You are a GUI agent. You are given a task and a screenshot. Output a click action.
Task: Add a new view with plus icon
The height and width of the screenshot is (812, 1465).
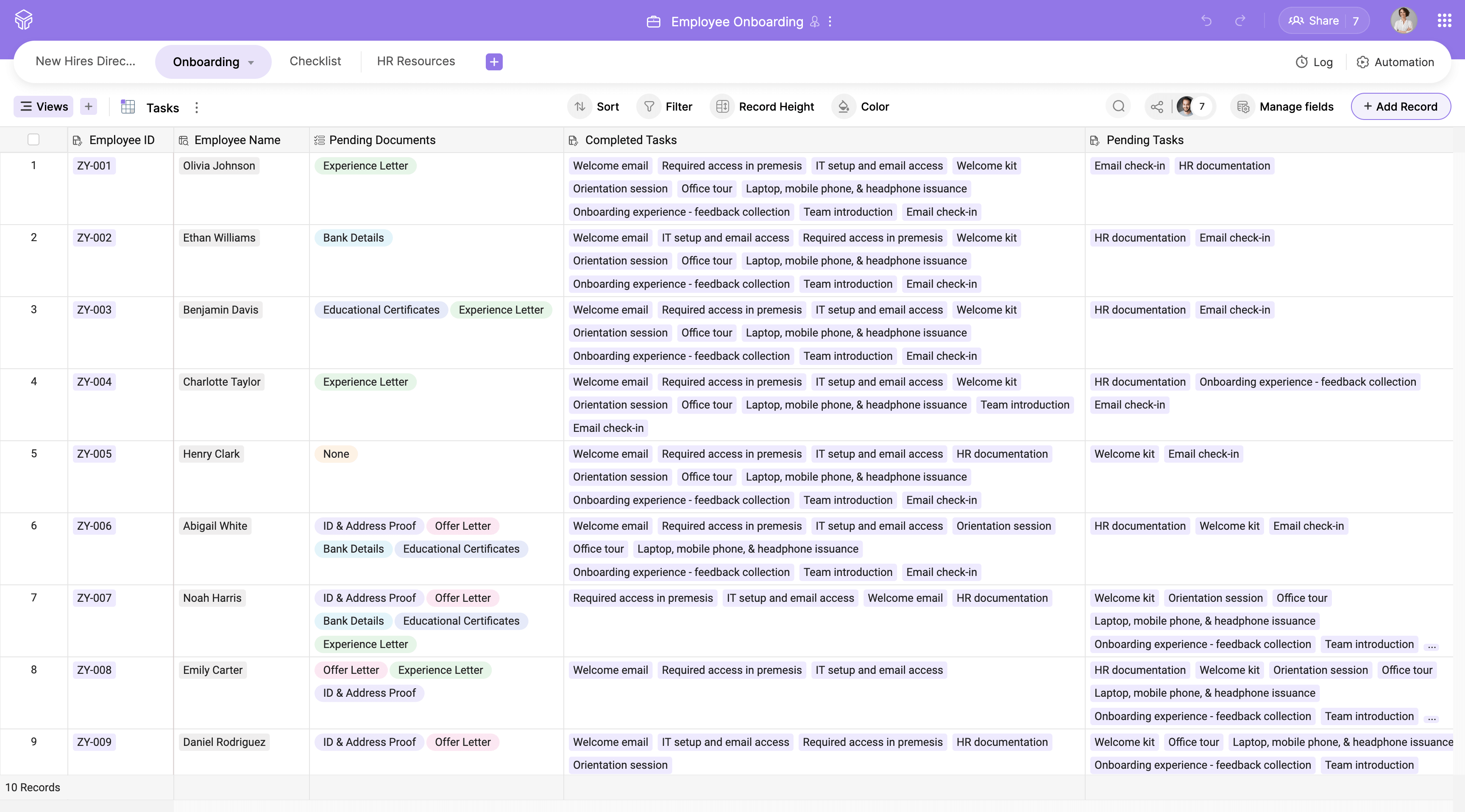click(88, 106)
